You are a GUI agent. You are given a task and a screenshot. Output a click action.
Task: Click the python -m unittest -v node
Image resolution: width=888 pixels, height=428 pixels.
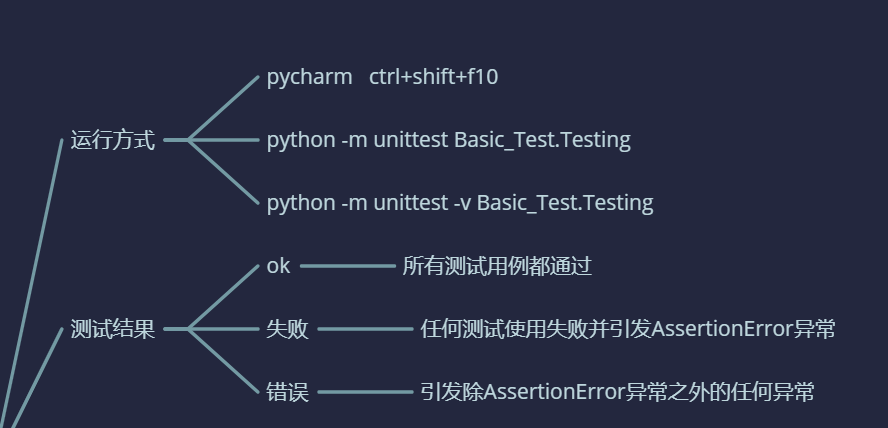pos(459,203)
